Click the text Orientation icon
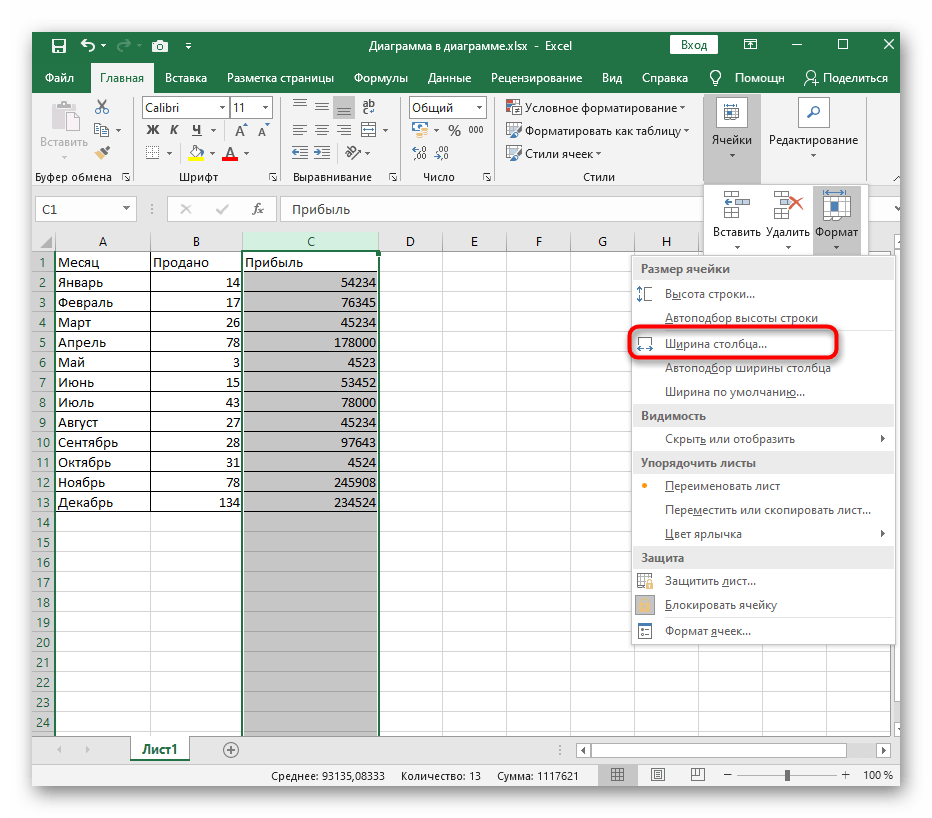This screenshot has height=818, width=932. click(353, 153)
